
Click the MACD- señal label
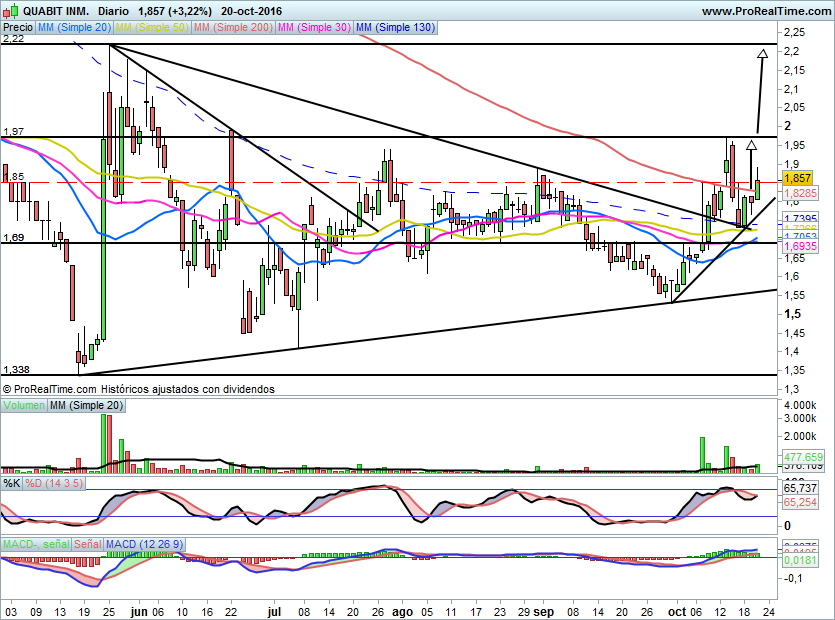tap(36, 543)
